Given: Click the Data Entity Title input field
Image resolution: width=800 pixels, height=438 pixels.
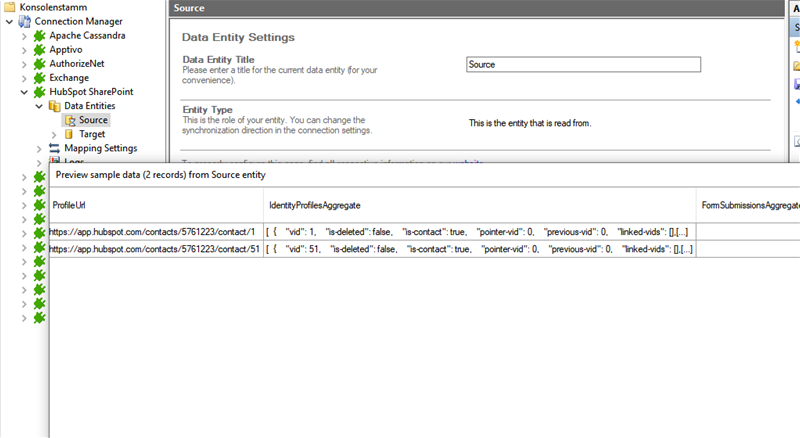Looking at the screenshot, I should pos(583,64).
